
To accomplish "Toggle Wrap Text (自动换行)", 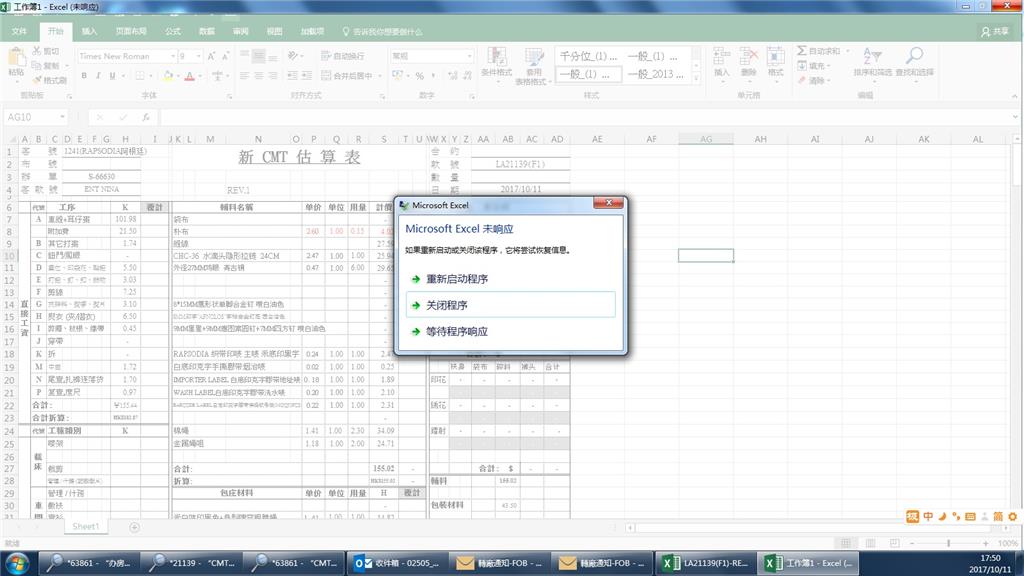I will [343, 56].
